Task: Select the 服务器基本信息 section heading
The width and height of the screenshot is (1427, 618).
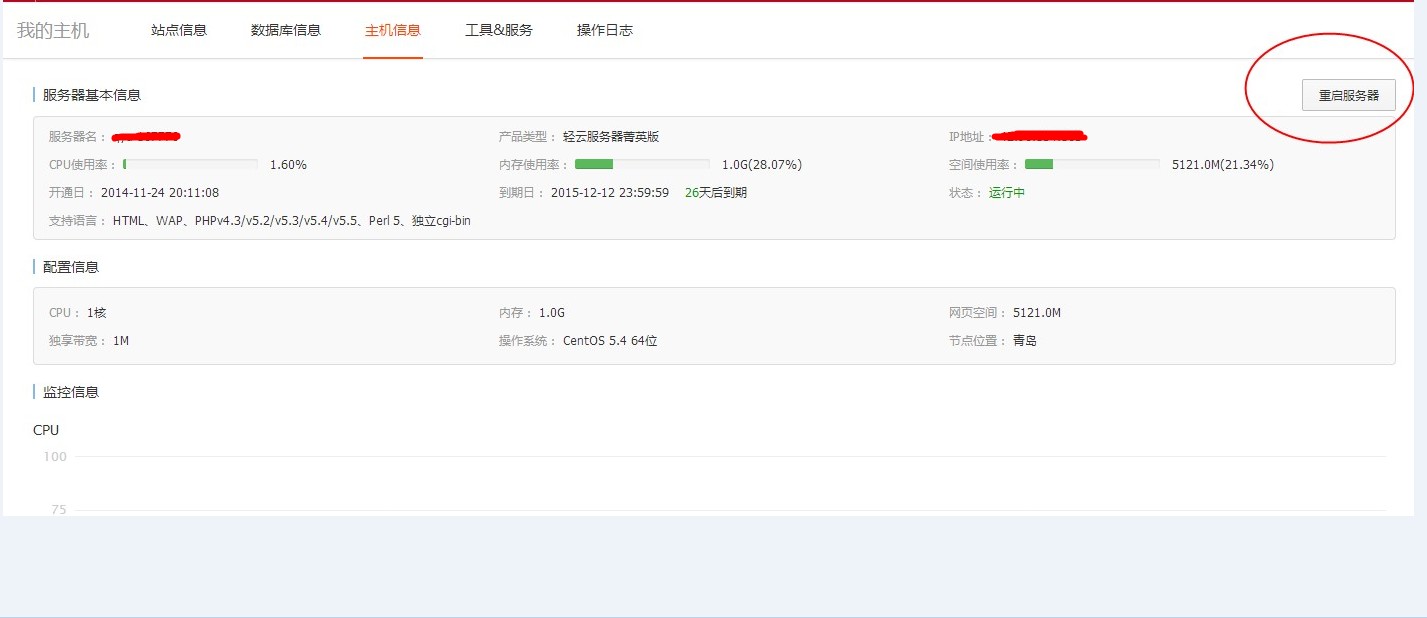Action: (92, 95)
